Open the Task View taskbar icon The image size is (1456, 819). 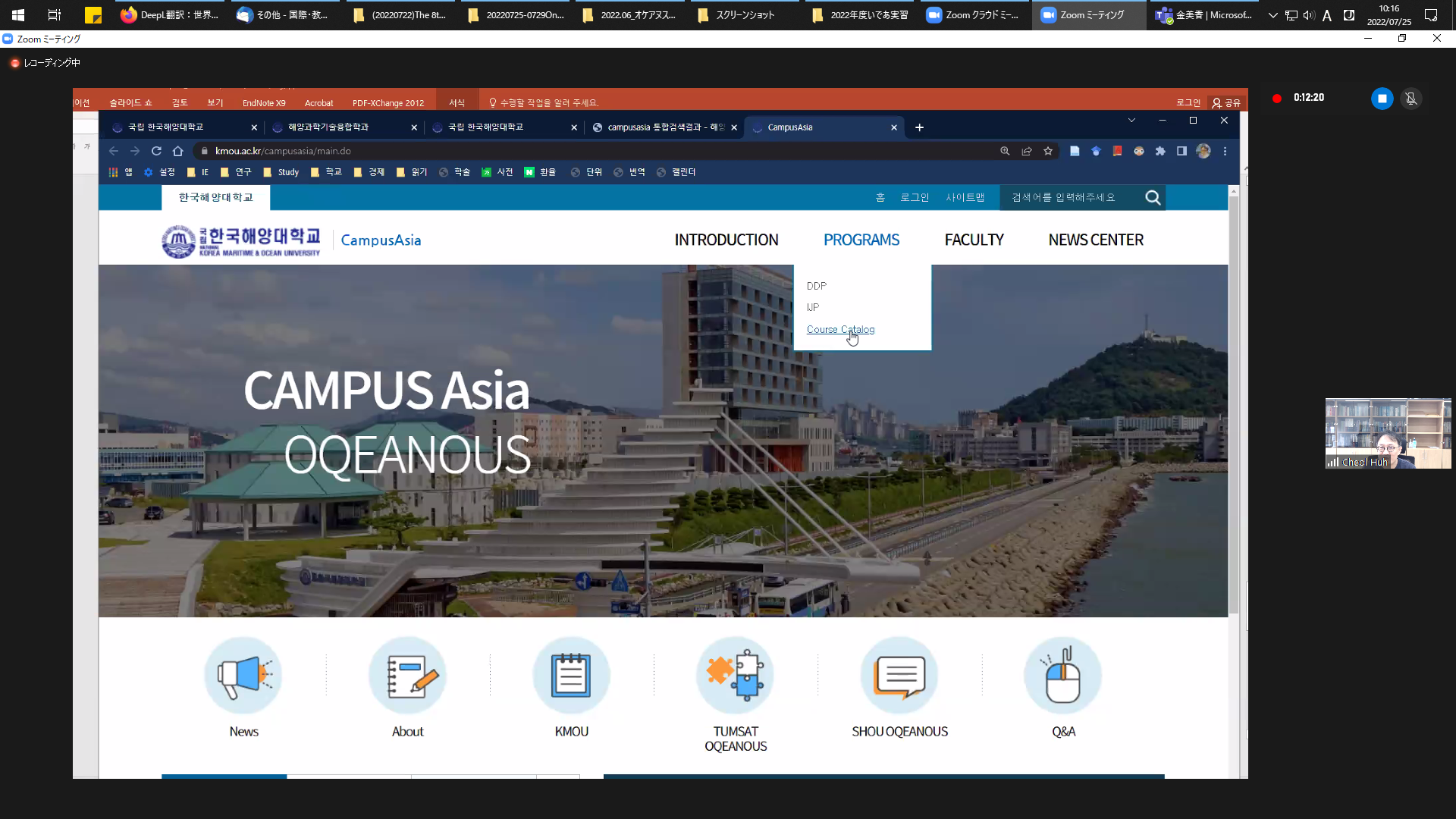[x=55, y=15]
